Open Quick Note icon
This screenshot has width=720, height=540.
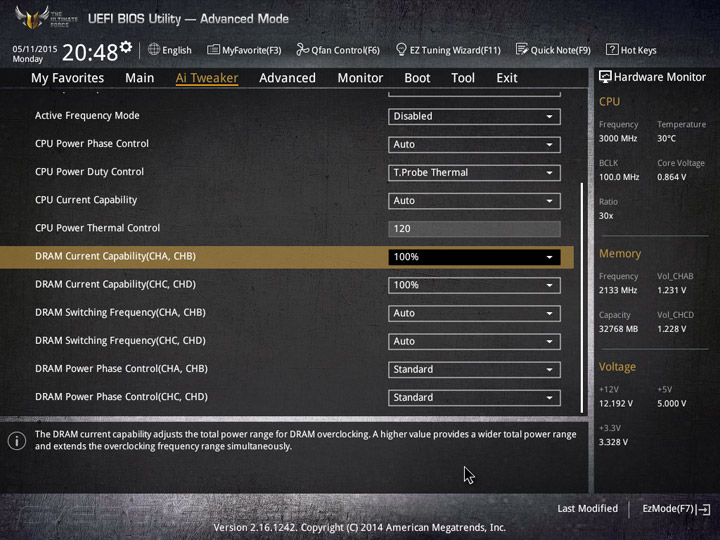522,50
